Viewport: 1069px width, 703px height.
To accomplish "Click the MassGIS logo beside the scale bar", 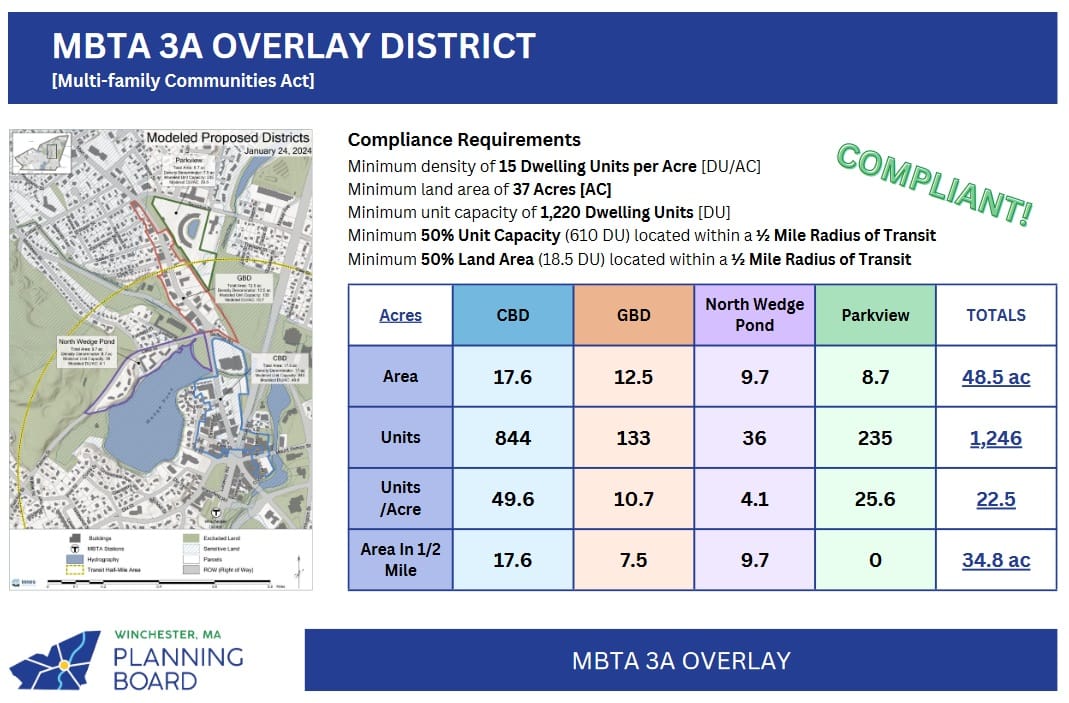I will [18, 580].
